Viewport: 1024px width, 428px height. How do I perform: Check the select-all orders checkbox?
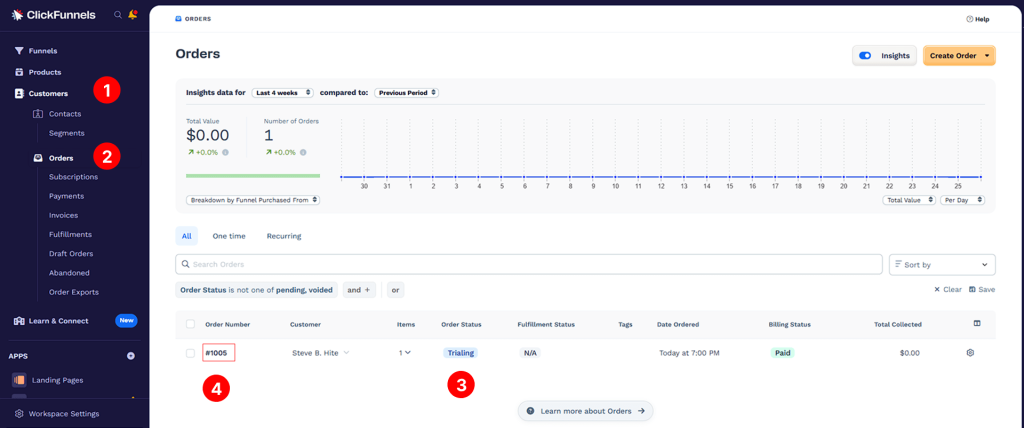click(x=191, y=324)
